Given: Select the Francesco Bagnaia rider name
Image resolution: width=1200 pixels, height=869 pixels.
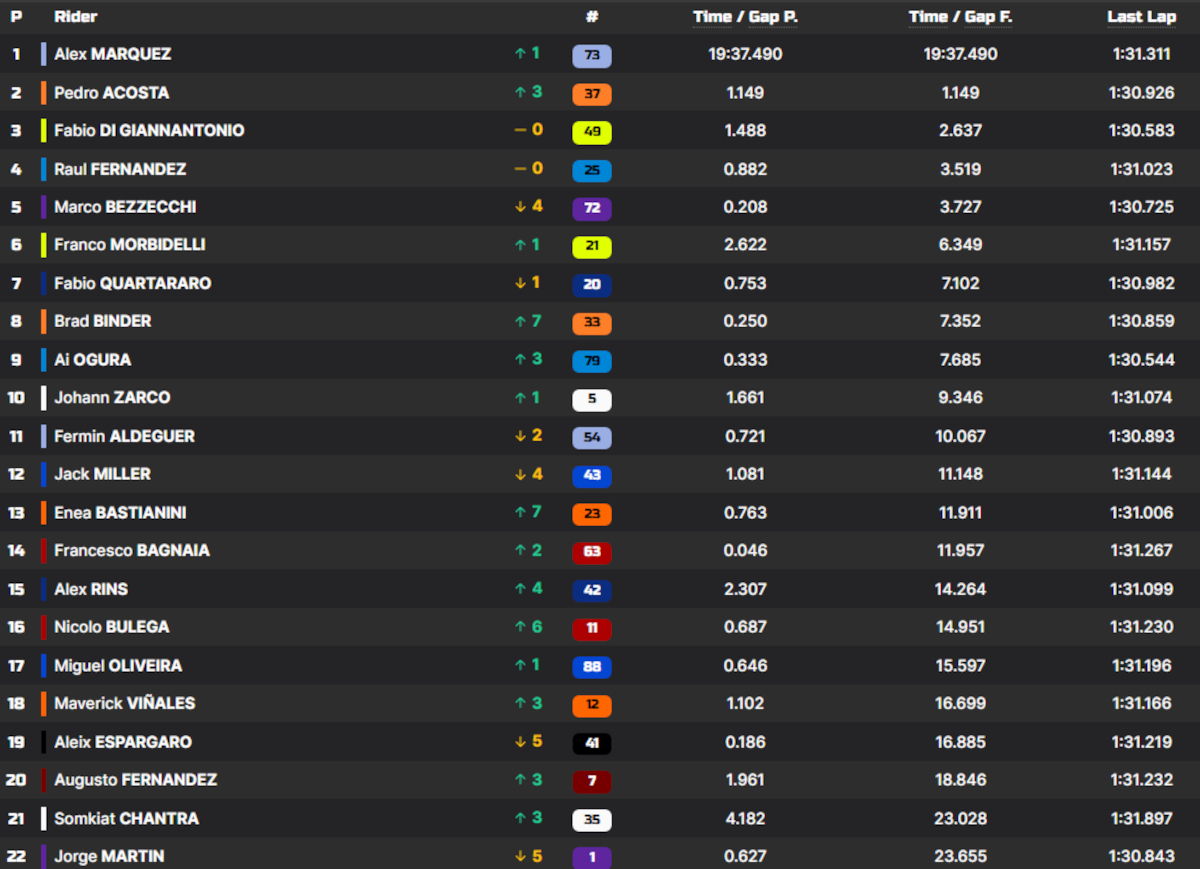Looking at the screenshot, I should (132, 550).
